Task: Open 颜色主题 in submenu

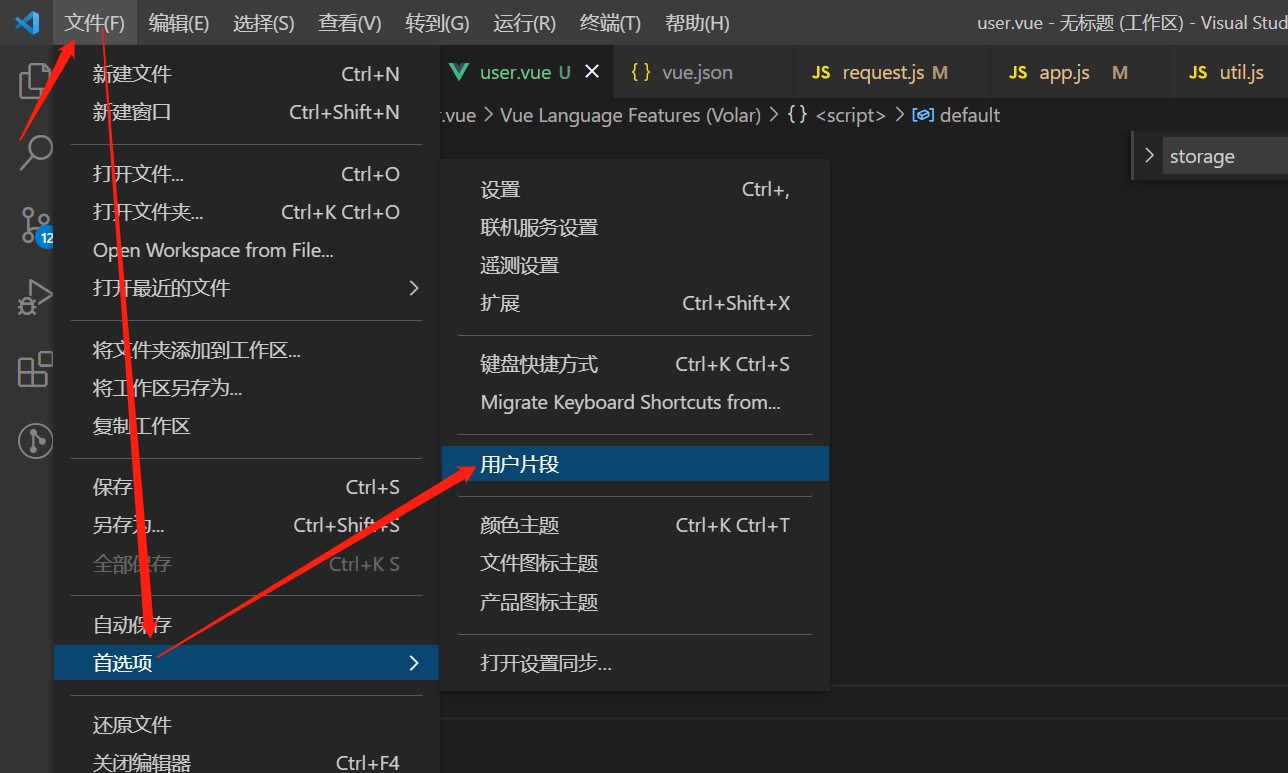Action: (635, 525)
